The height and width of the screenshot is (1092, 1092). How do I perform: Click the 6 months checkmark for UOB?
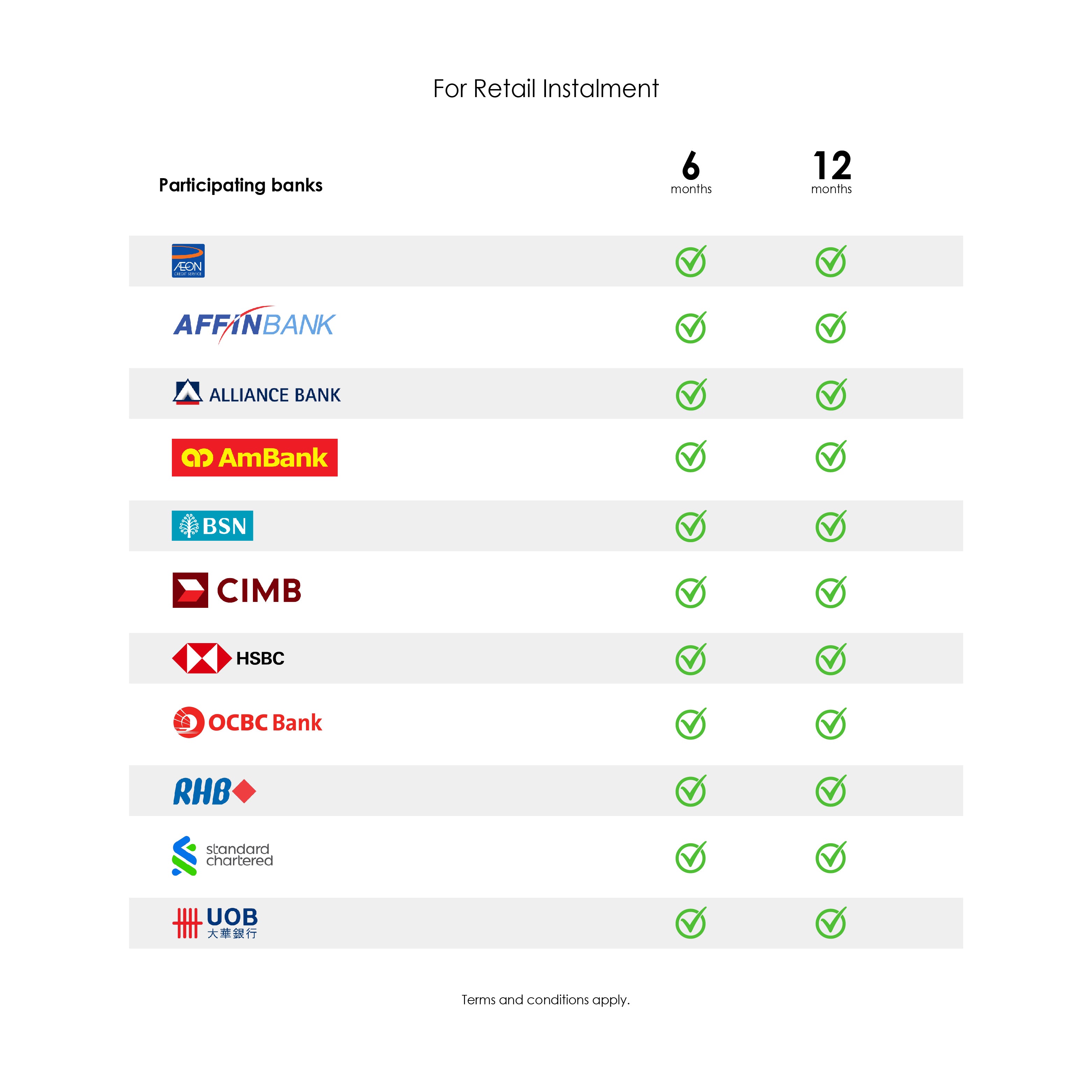tap(691, 923)
